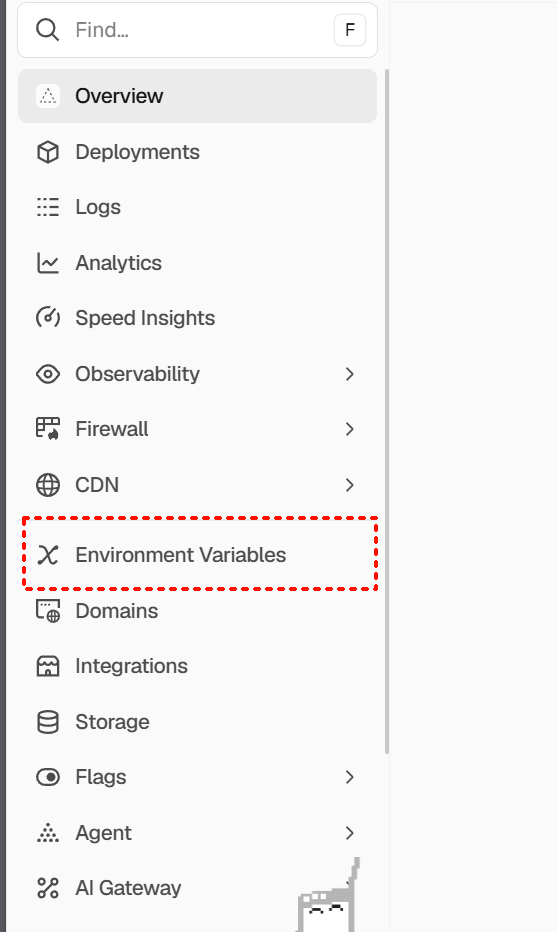The width and height of the screenshot is (558, 932).
Task: Open the Overview menu item
Action: click(197, 96)
